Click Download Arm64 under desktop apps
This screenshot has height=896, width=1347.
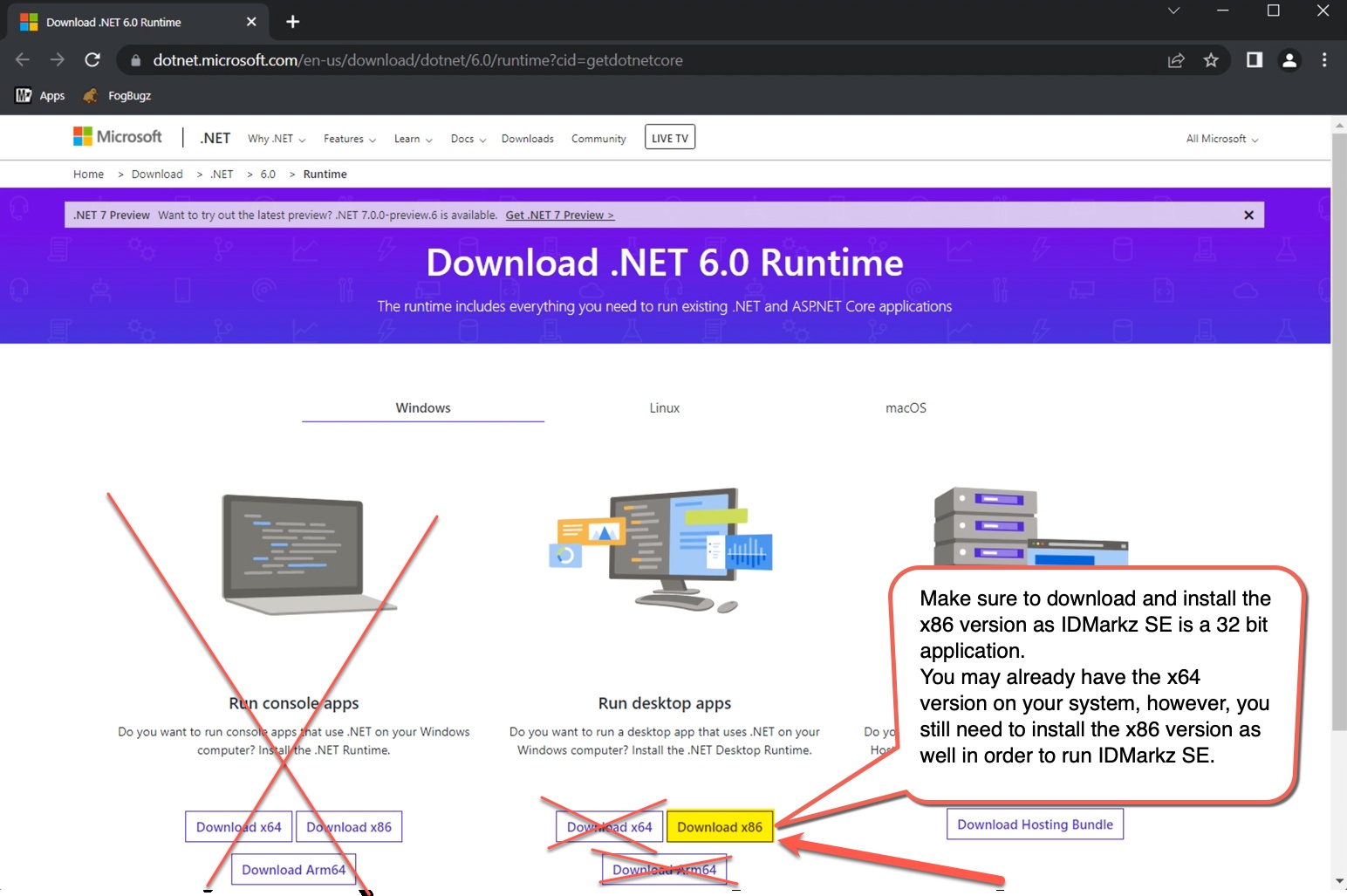(664, 870)
